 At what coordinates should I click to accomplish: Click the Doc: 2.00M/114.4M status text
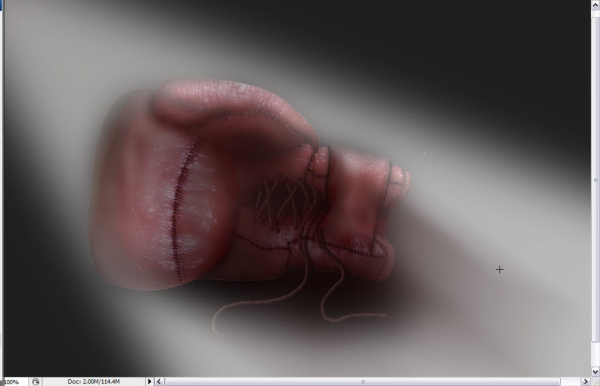pyautogui.click(x=94, y=381)
